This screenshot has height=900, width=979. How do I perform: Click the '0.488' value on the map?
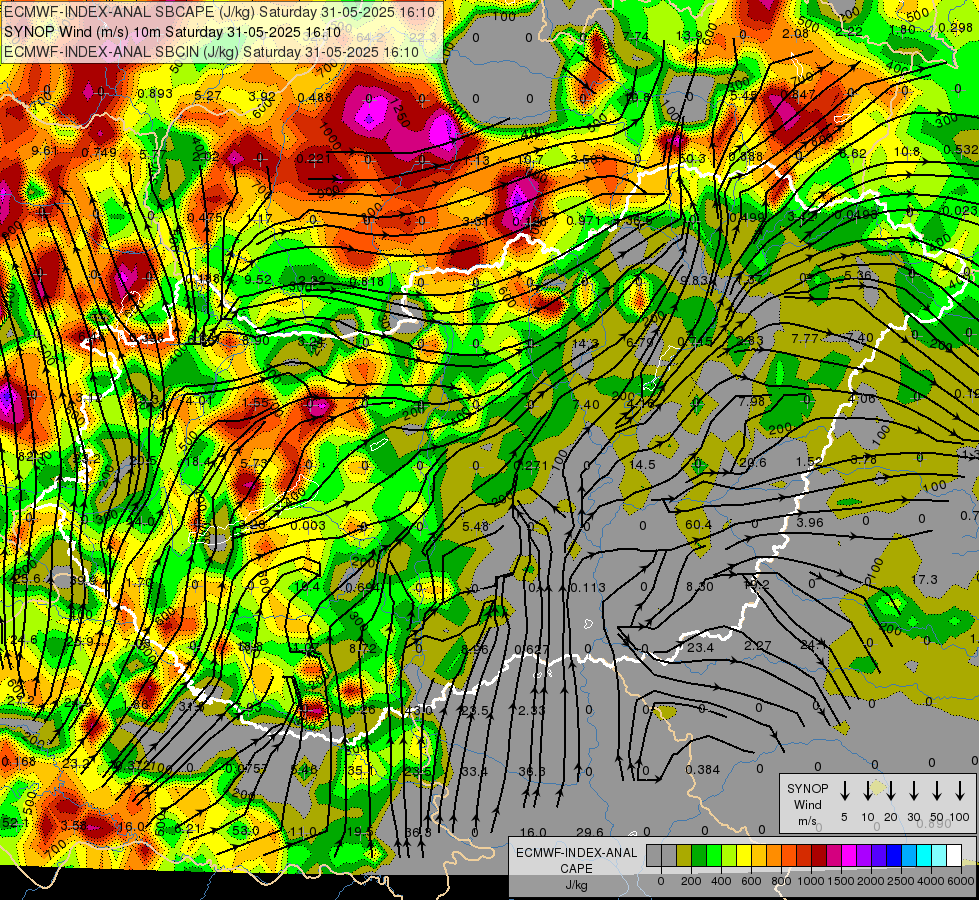coord(315,97)
